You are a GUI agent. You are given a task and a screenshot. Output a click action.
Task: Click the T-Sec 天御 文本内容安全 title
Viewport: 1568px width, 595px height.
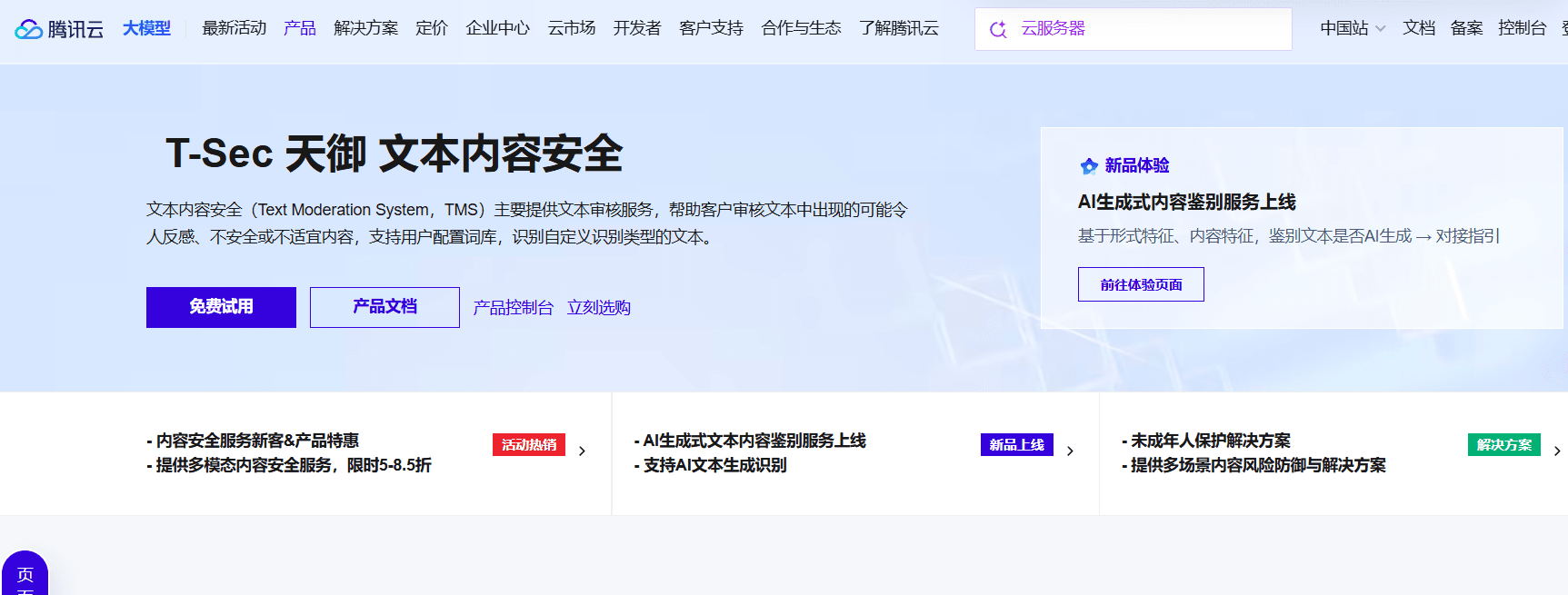click(394, 154)
